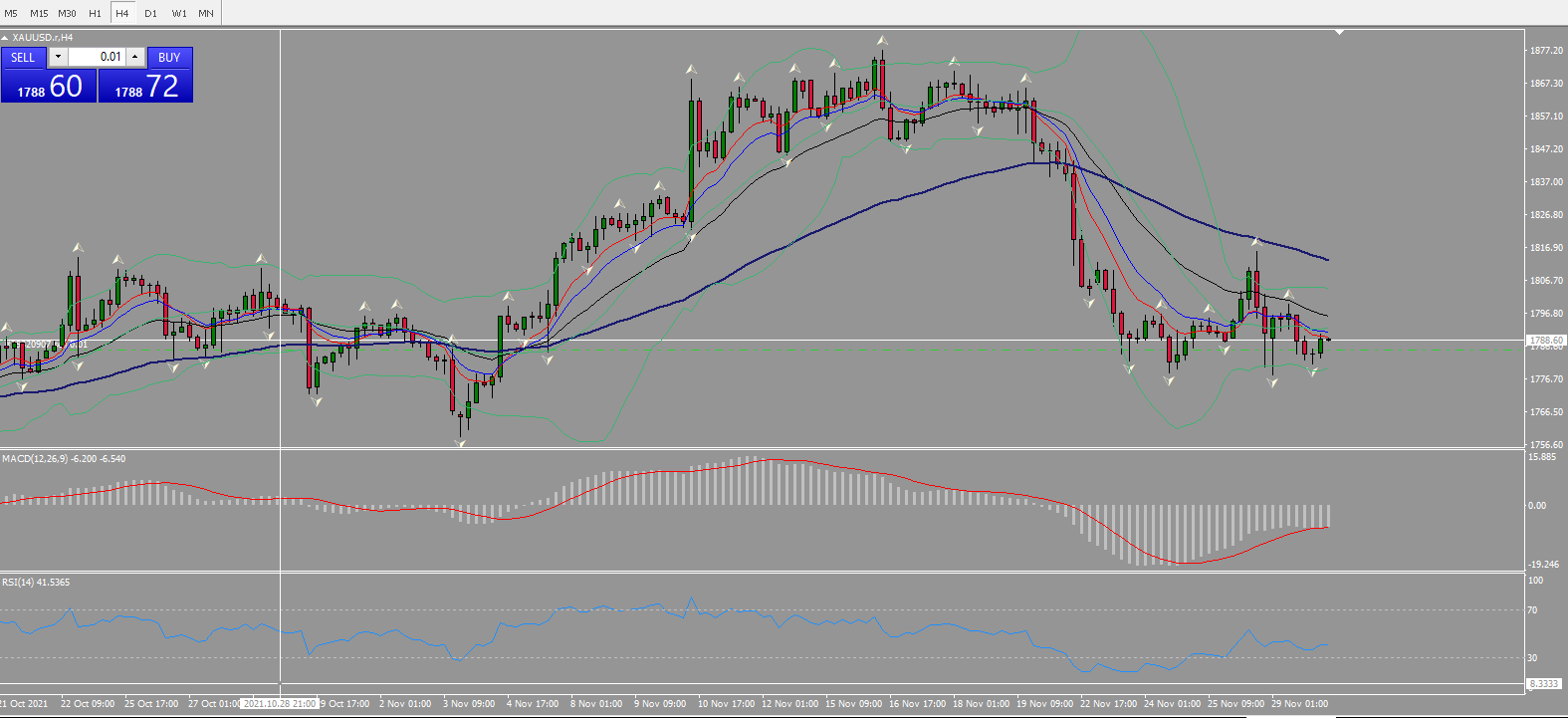Viewport: 1568px width, 718px height.
Task: Select the H4 timeframe toggle
Action: 122,13
